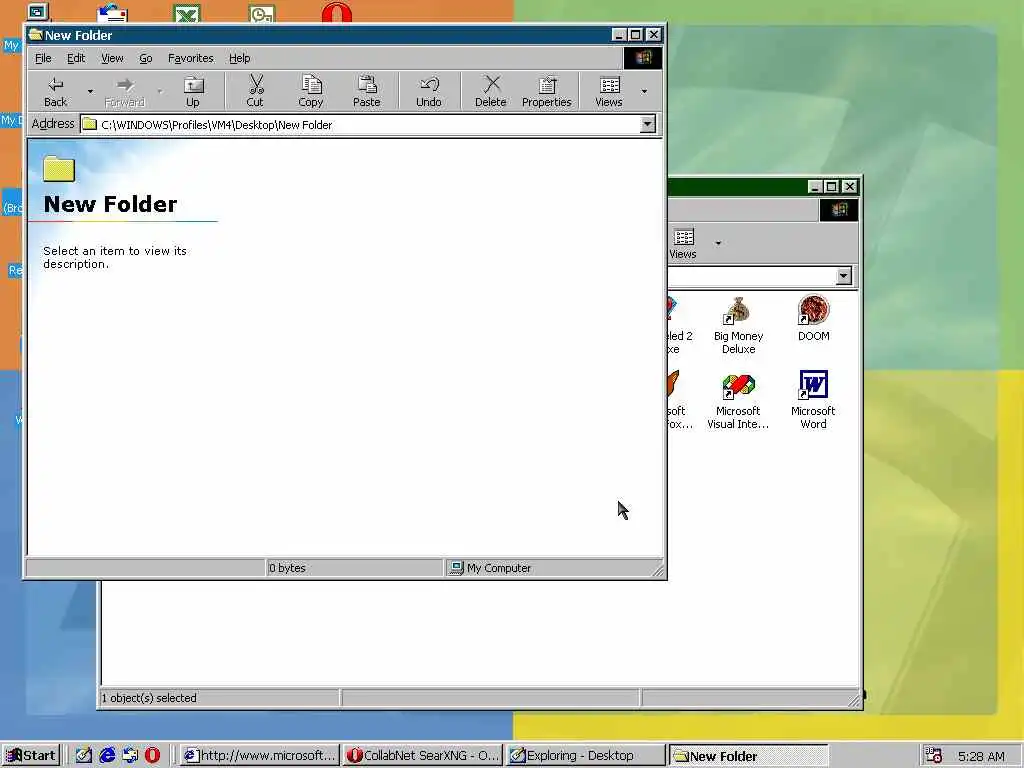Screen dimensions: 1024x768
Task: Select the Microsoft Visual InterDev shortcut
Action: [738, 400]
